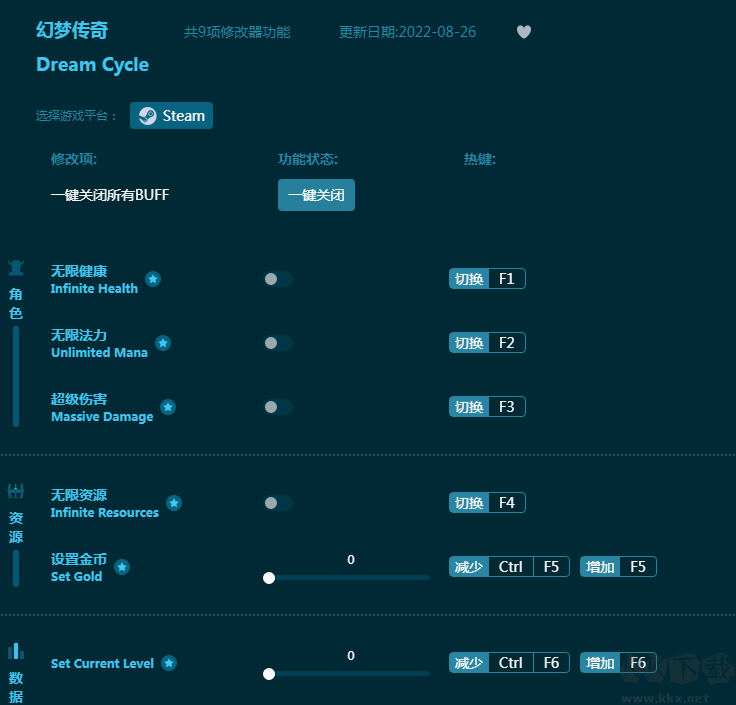This screenshot has width=736, height=705.
Task: Click the Set Current Level value 0
Action: point(351,656)
